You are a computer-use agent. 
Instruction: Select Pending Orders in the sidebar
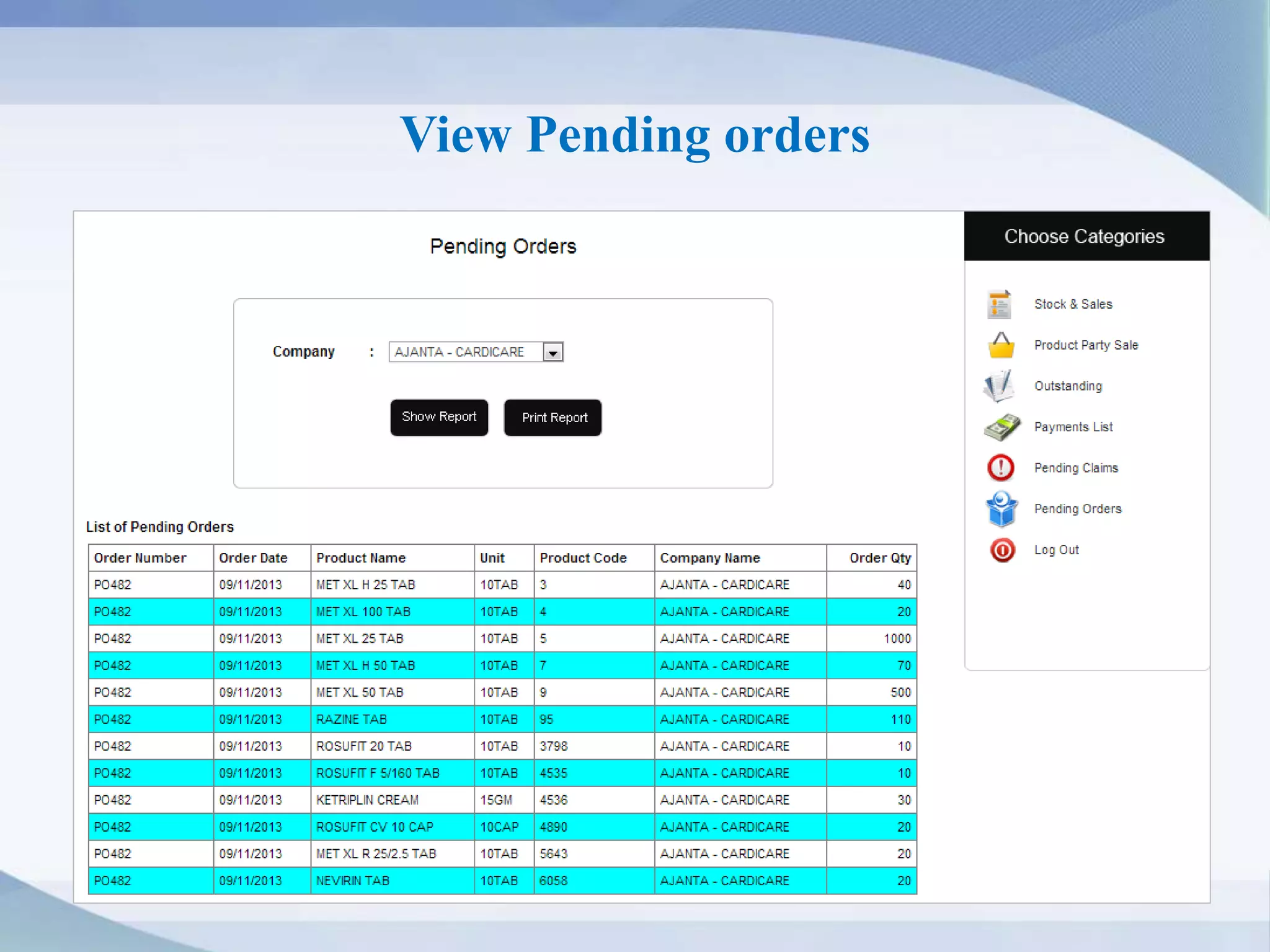coord(1078,509)
